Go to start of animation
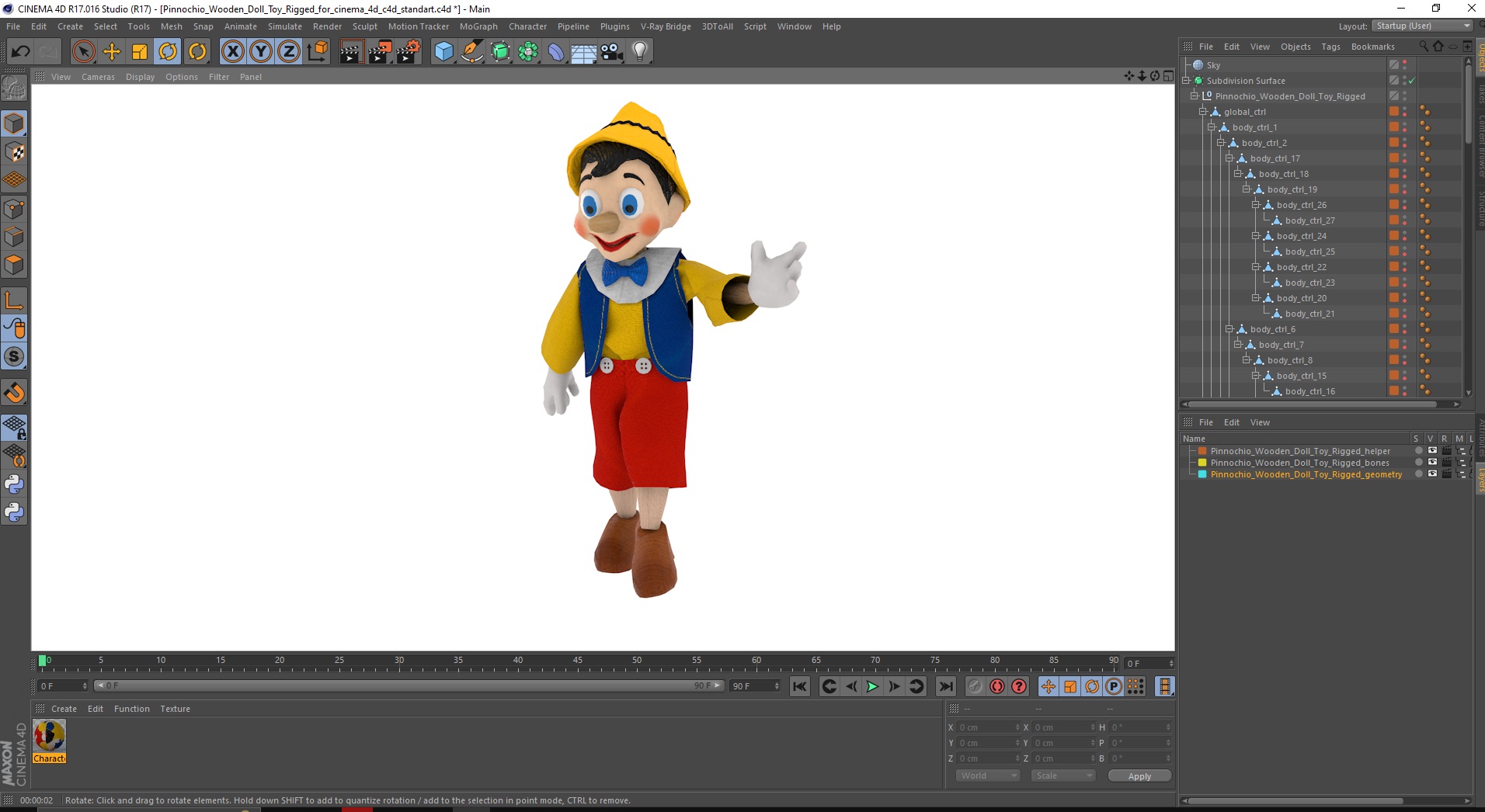The width and height of the screenshot is (1485, 812). (800, 686)
